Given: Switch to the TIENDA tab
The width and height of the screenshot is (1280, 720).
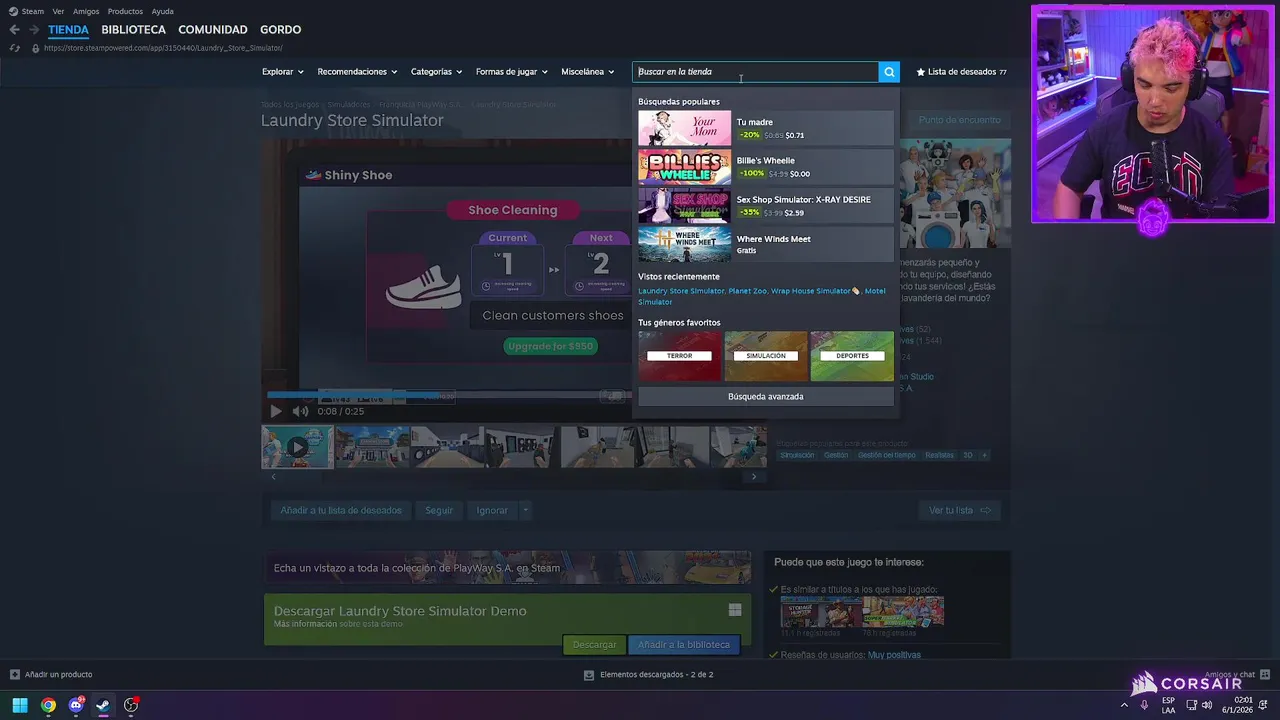Looking at the screenshot, I should click(x=68, y=30).
